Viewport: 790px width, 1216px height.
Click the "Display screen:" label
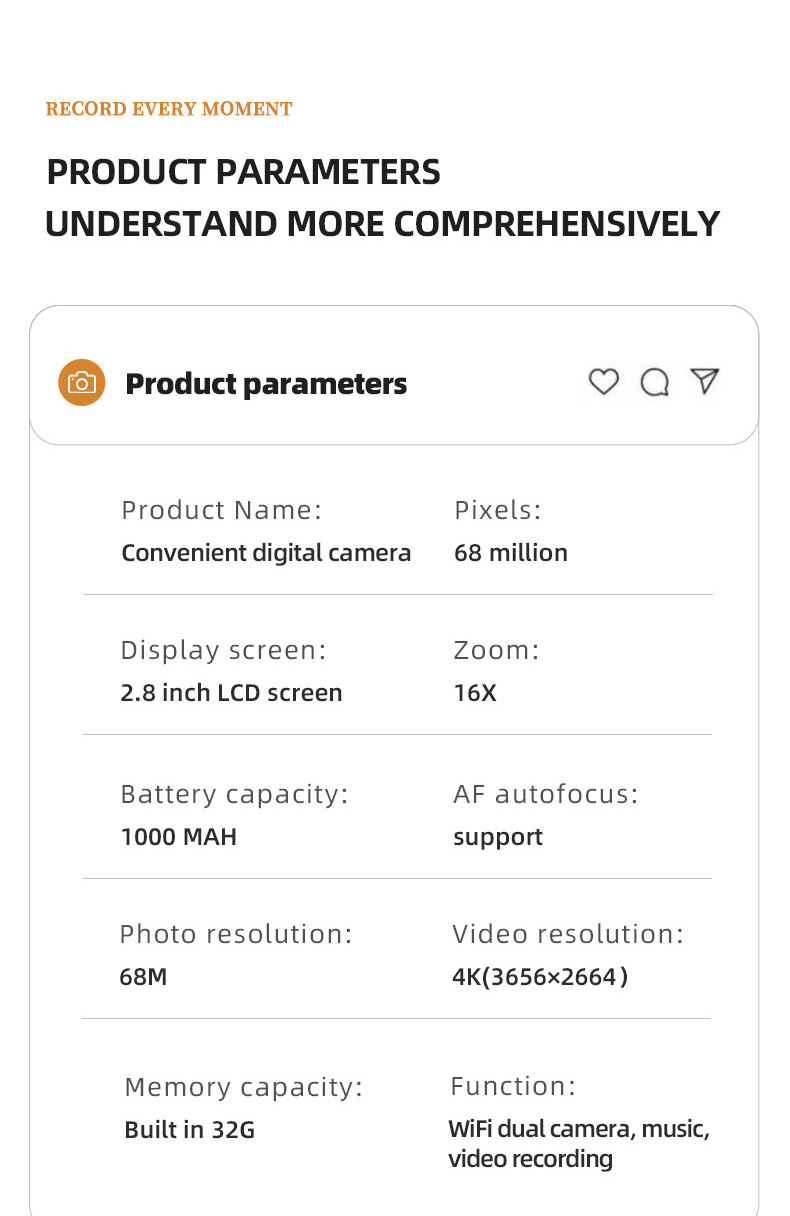coord(223,650)
